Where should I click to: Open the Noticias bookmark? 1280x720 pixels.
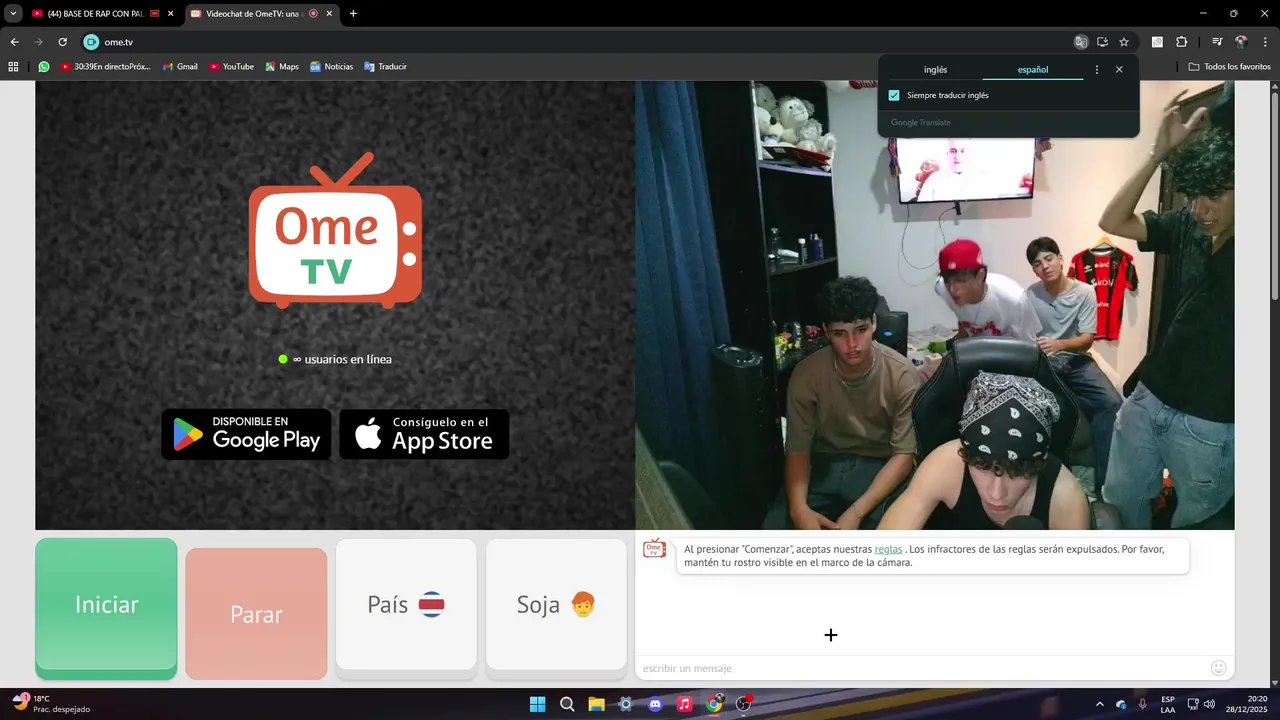[331, 67]
